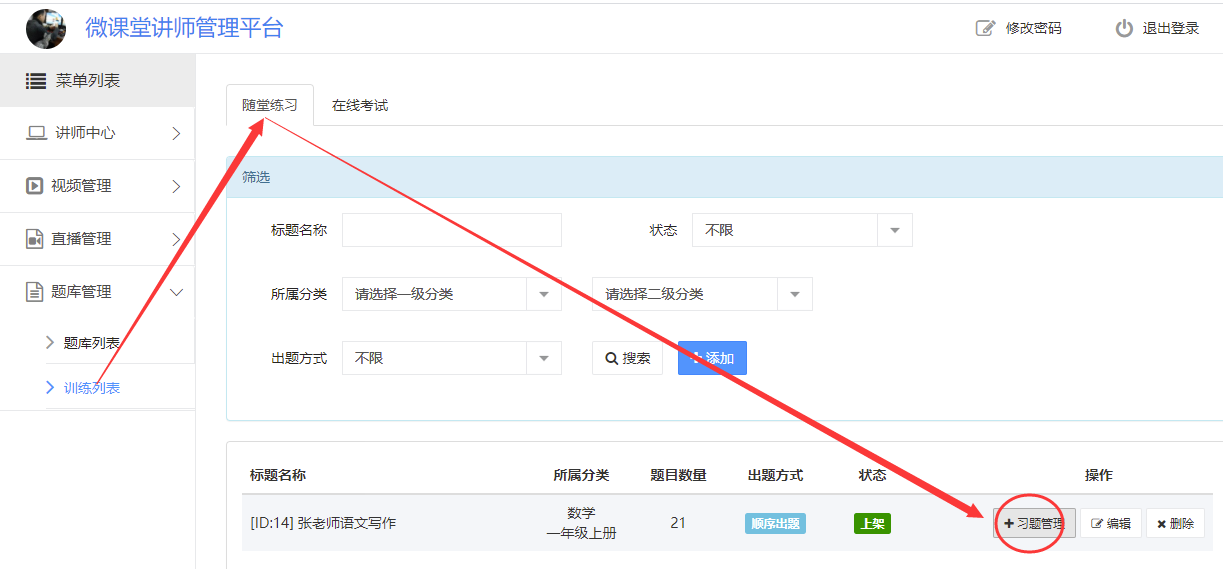Click the 状态 dropdown arrow
The width and height of the screenshot is (1223, 569).
point(895,231)
